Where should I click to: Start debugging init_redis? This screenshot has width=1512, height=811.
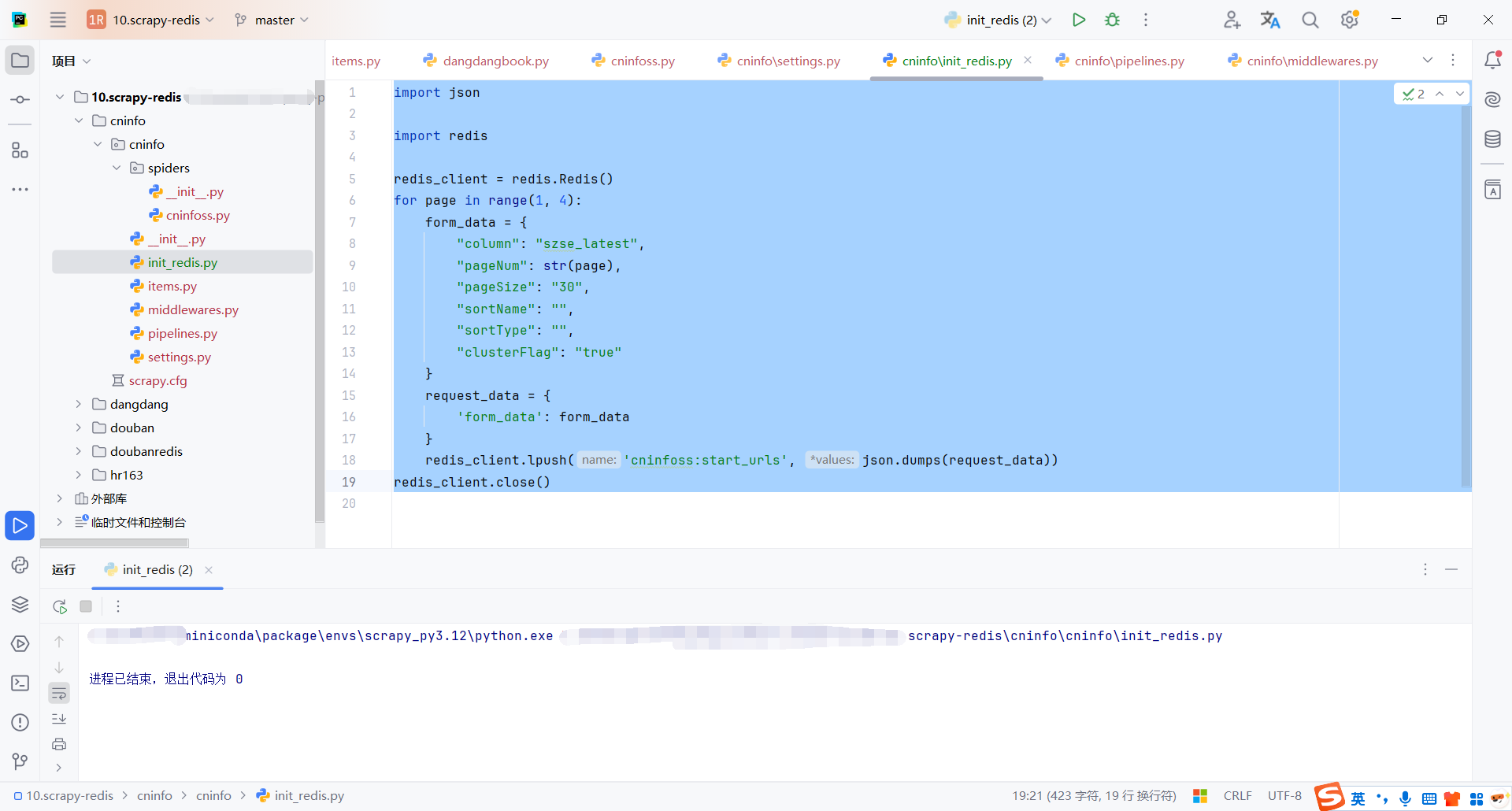1112,20
